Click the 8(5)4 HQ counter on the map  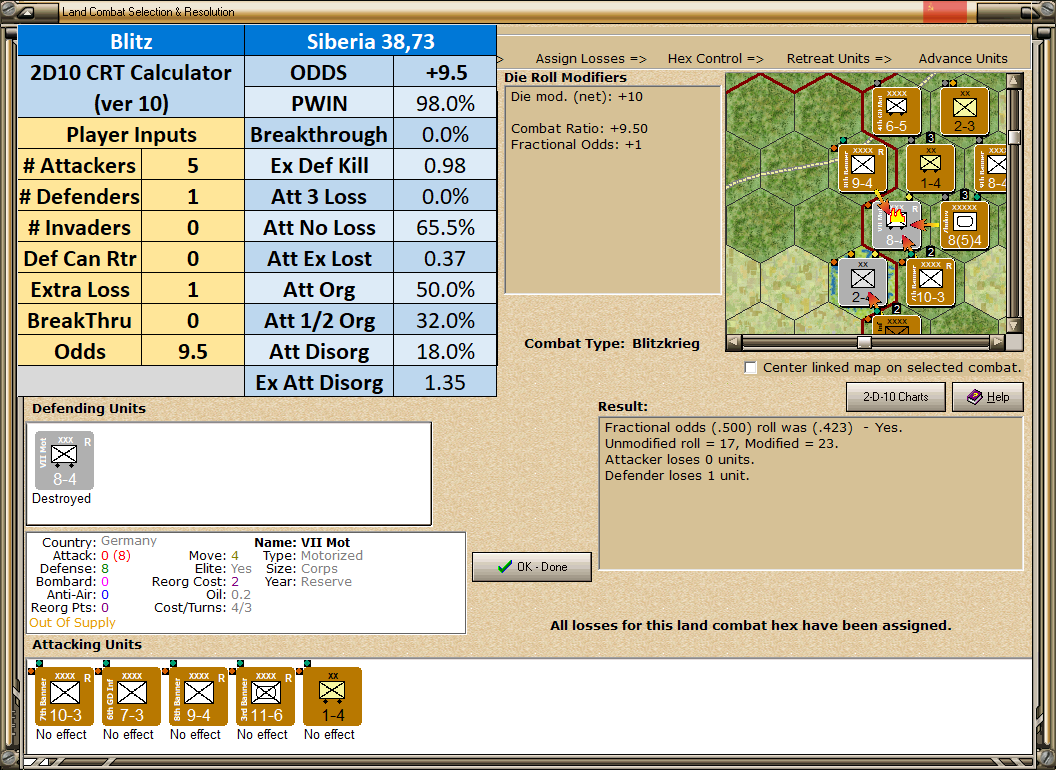pos(964,226)
